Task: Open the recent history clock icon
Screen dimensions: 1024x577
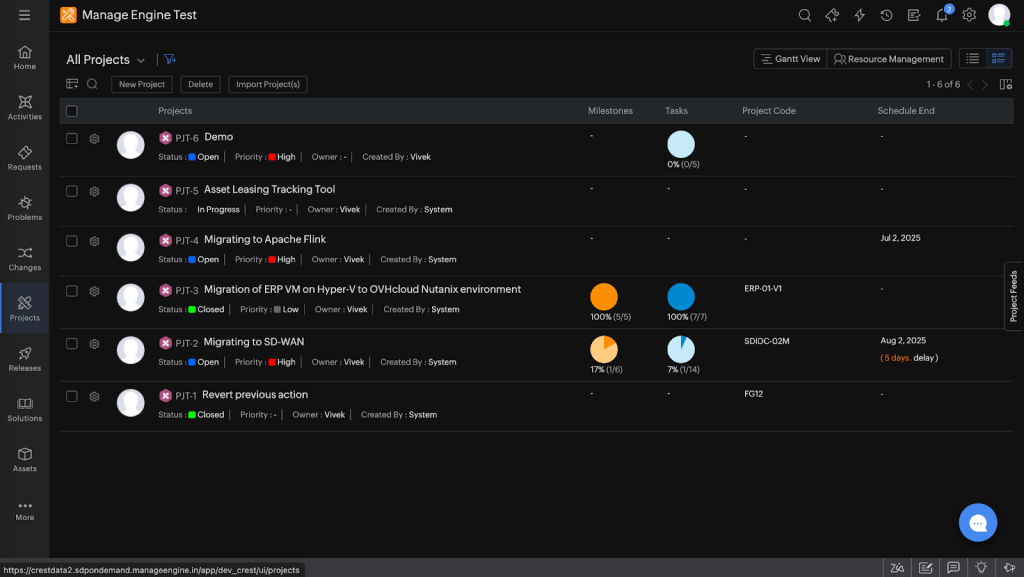Action: [886, 15]
